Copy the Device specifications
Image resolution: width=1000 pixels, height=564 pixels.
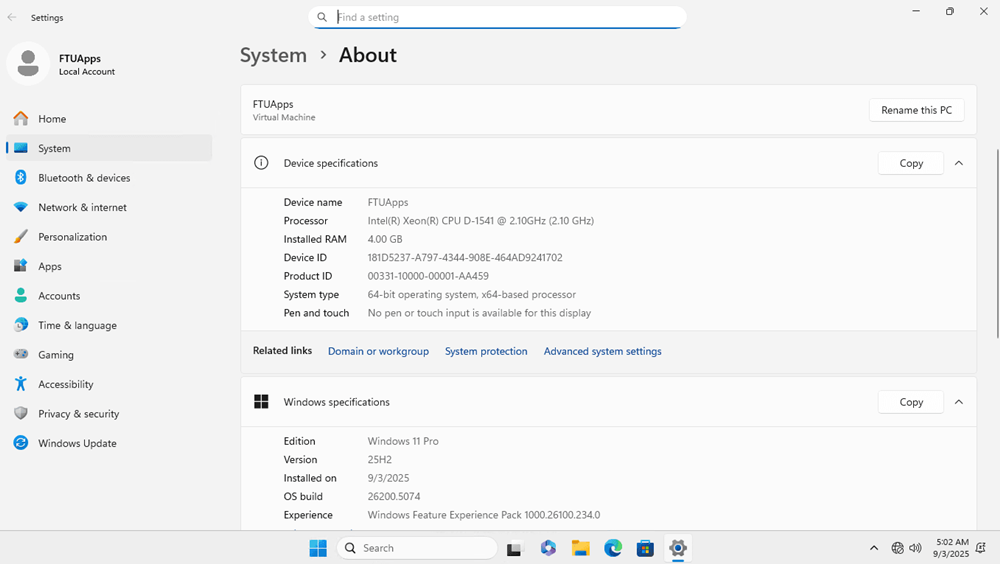click(x=910, y=163)
